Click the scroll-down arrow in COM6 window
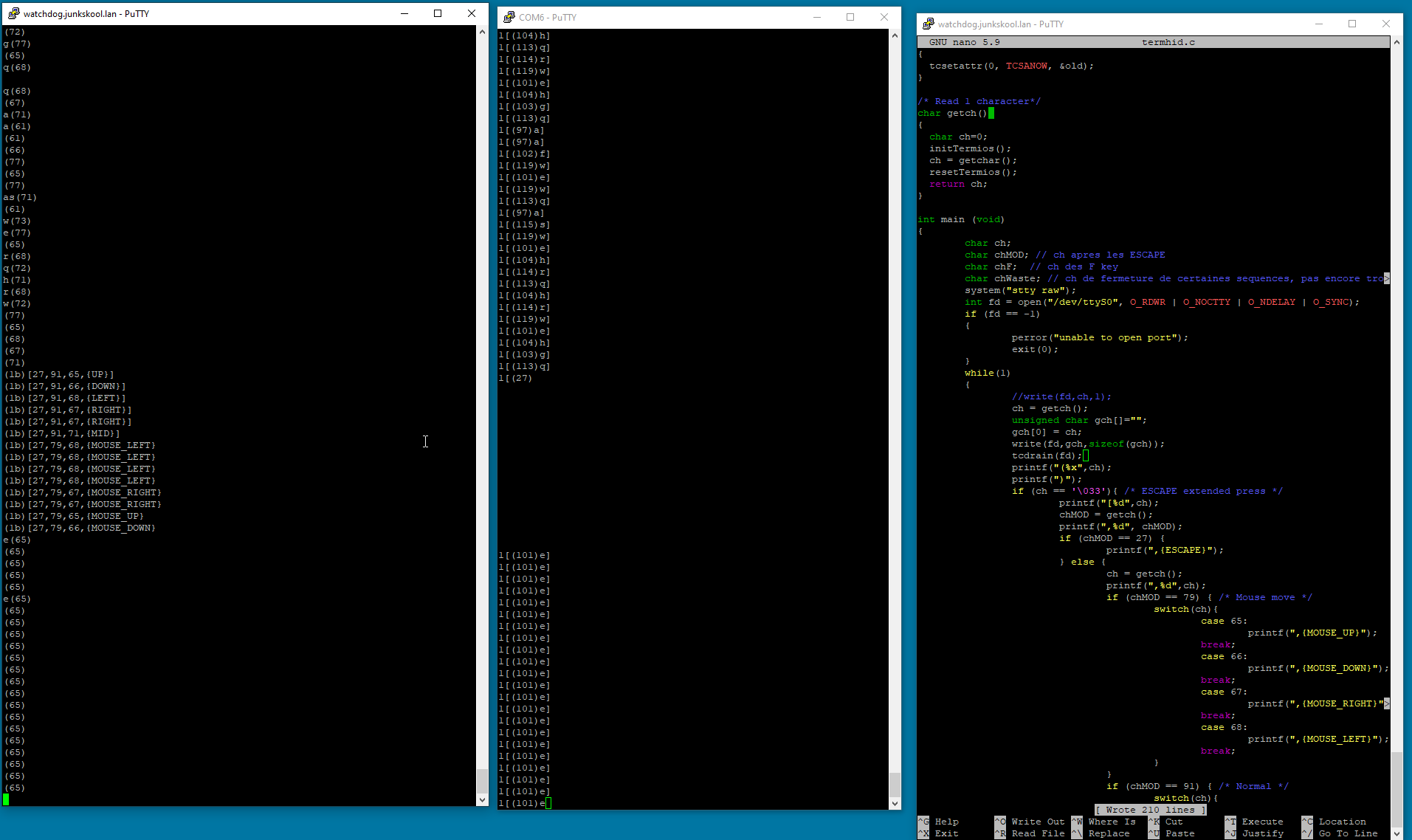This screenshot has height=840, width=1412. pyautogui.click(x=895, y=803)
